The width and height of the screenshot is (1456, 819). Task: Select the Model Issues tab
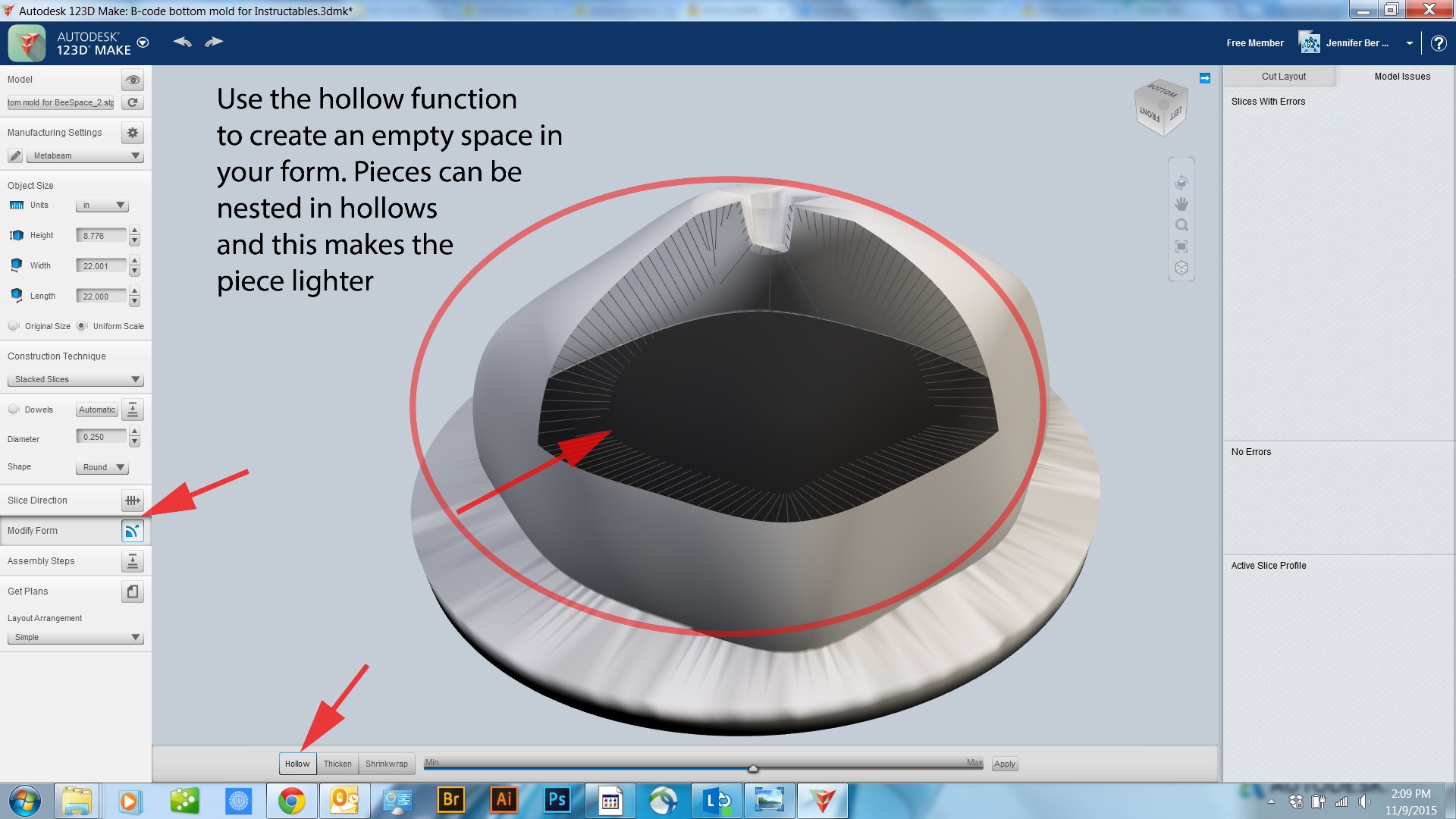(x=1402, y=76)
